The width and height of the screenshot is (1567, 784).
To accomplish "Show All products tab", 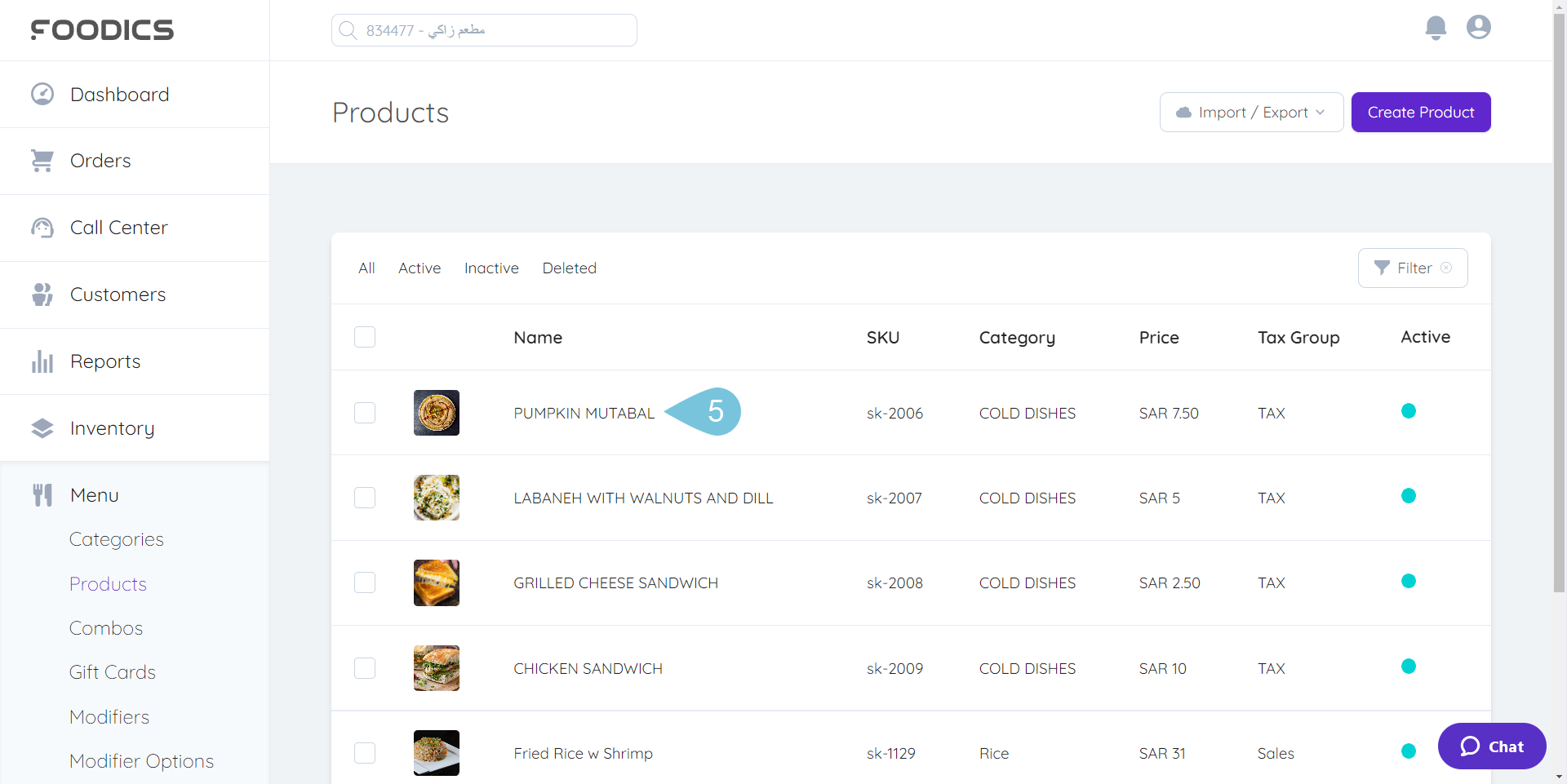I will click(x=366, y=268).
